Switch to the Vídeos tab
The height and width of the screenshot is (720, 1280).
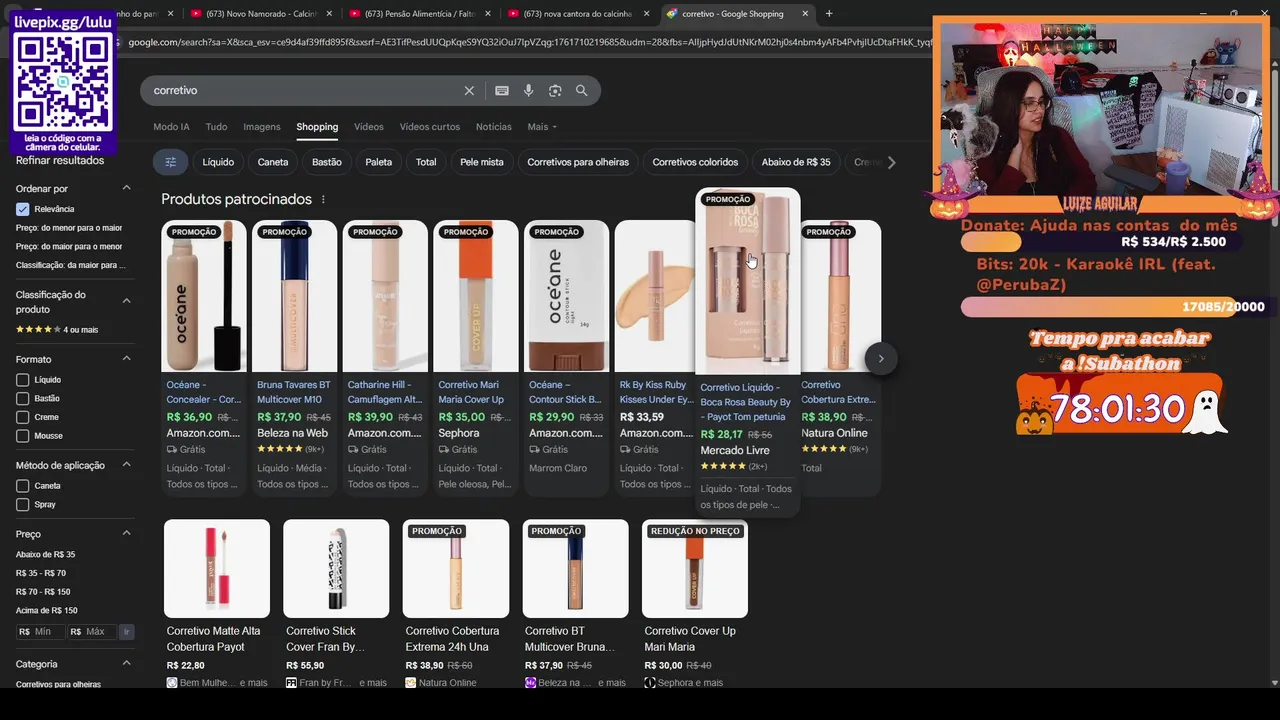click(x=368, y=127)
